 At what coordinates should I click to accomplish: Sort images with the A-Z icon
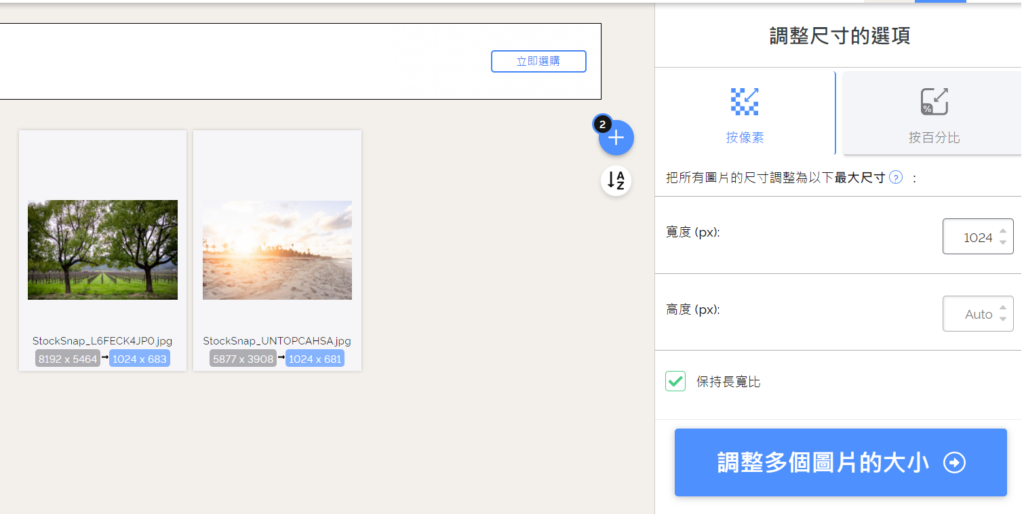point(616,180)
